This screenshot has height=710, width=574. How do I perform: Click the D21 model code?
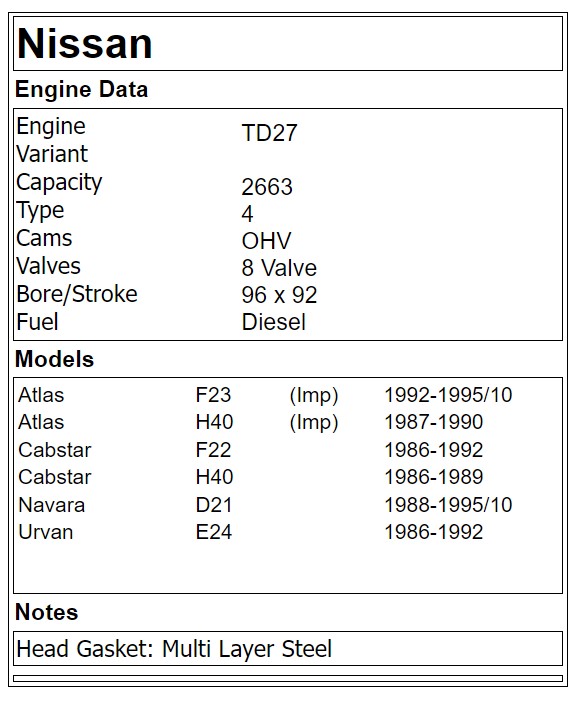click(x=214, y=505)
